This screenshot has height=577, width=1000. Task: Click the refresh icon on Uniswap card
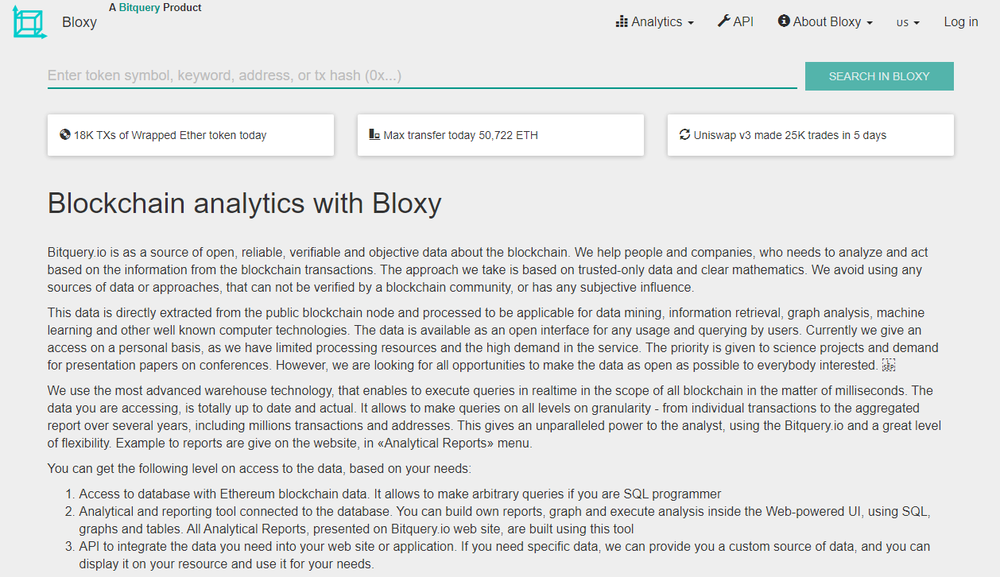pos(685,135)
